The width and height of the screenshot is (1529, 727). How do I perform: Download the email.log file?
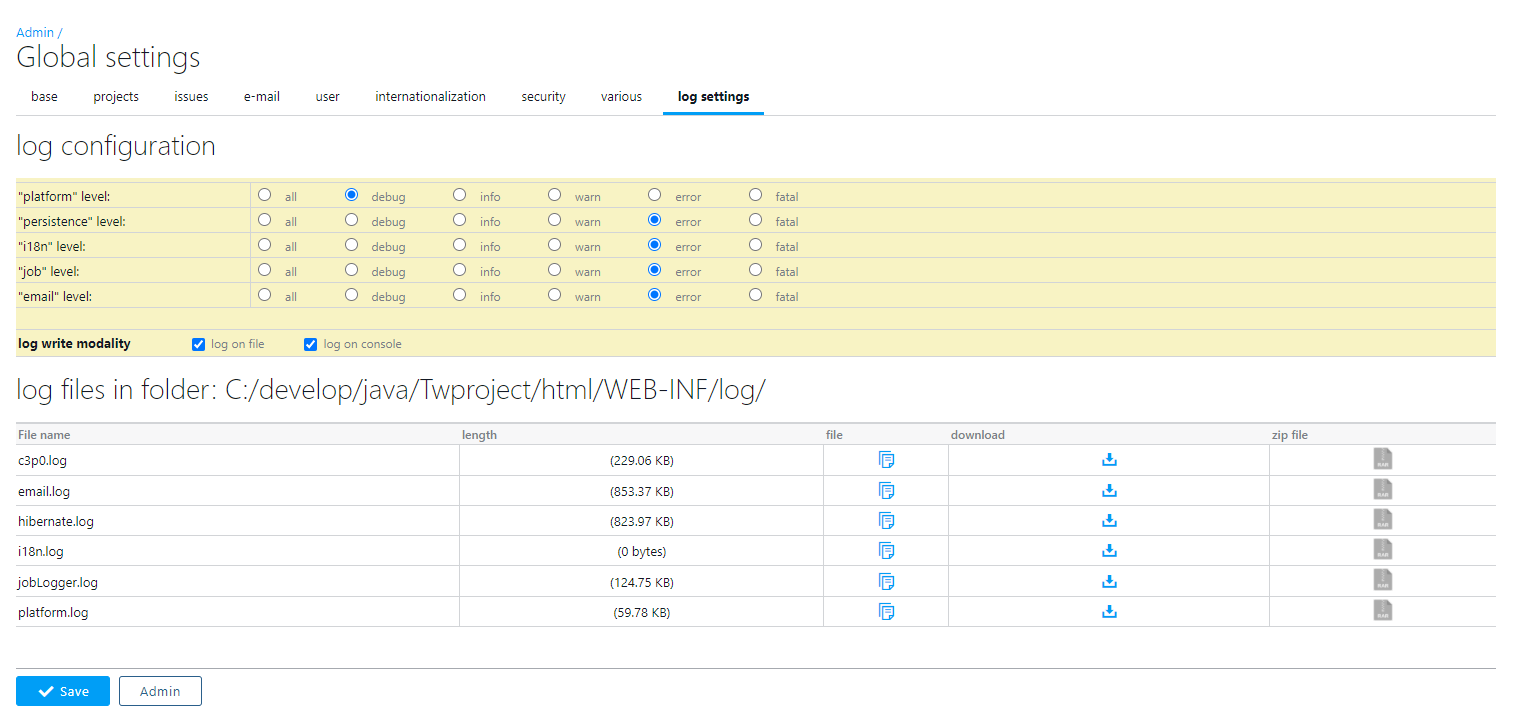click(x=1109, y=490)
